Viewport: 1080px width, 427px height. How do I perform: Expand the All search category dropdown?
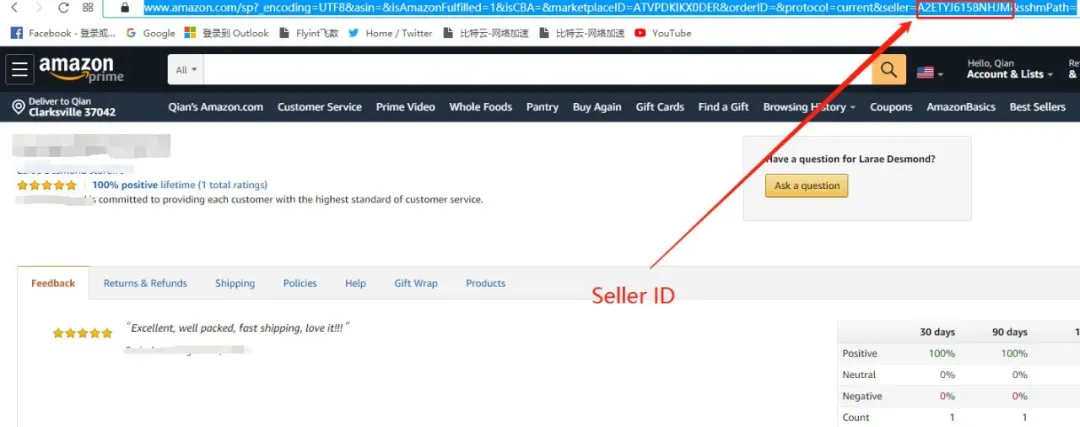tap(186, 70)
